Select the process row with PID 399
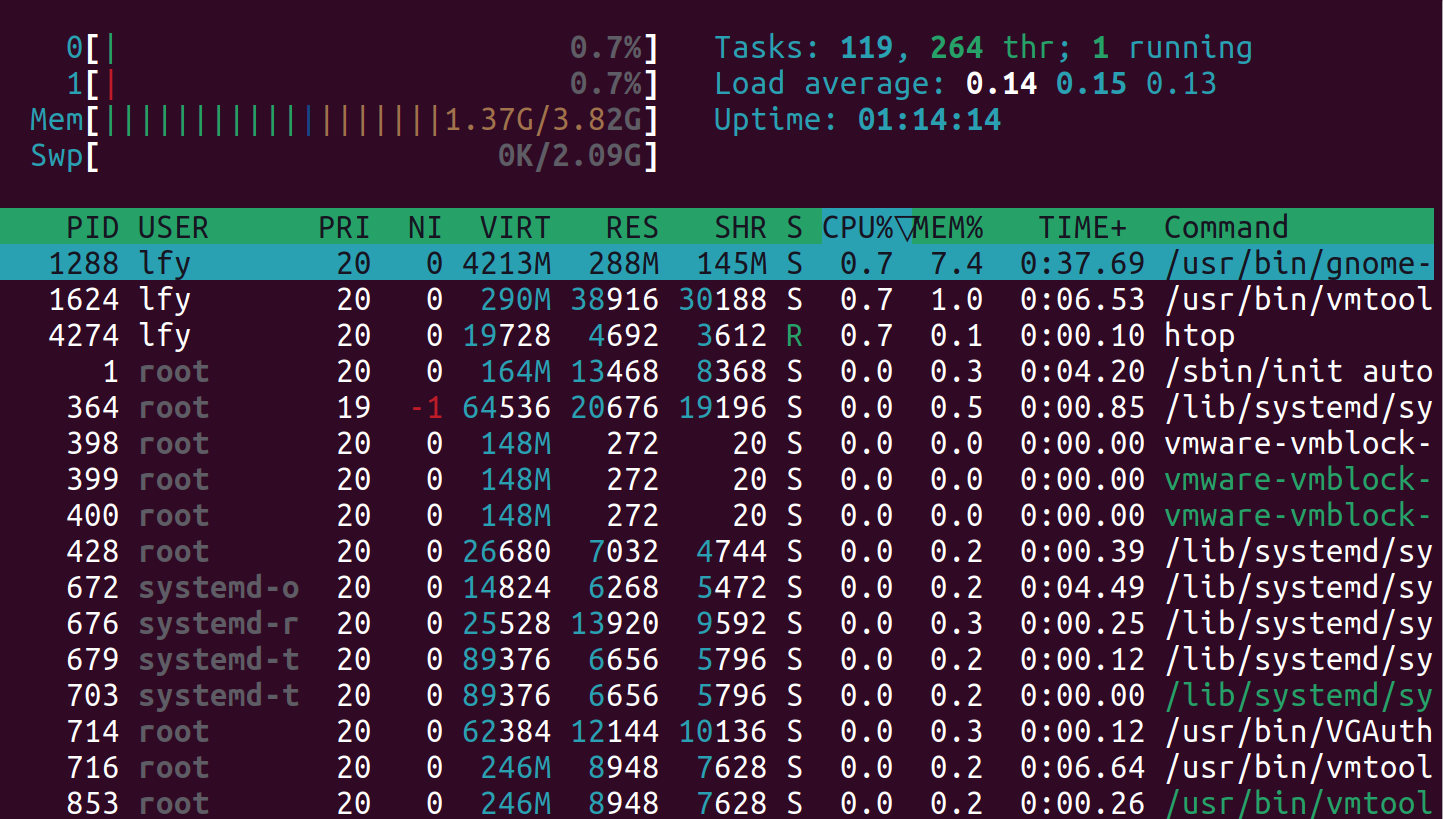The height and width of the screenshot is (819, 1443). (x=717, y=479)
